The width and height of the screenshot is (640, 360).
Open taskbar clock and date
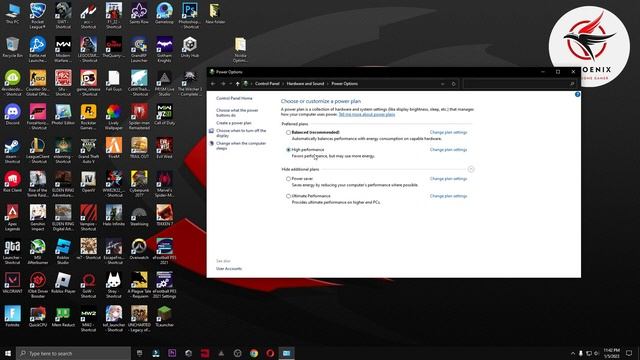[x=611, y=353]
